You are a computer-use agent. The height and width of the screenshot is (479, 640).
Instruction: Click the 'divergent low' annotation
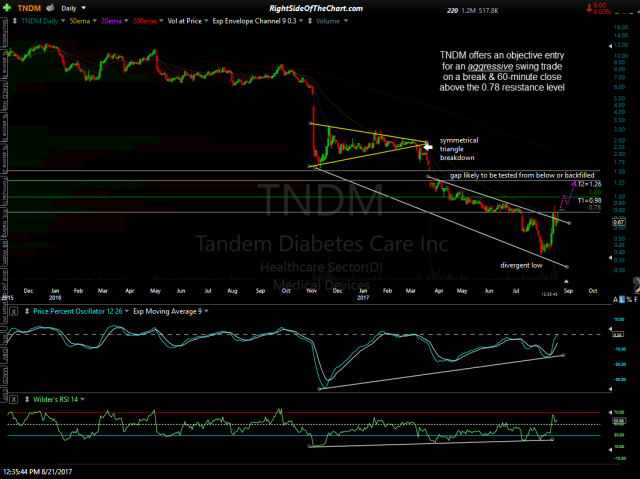tap(521, 265)
